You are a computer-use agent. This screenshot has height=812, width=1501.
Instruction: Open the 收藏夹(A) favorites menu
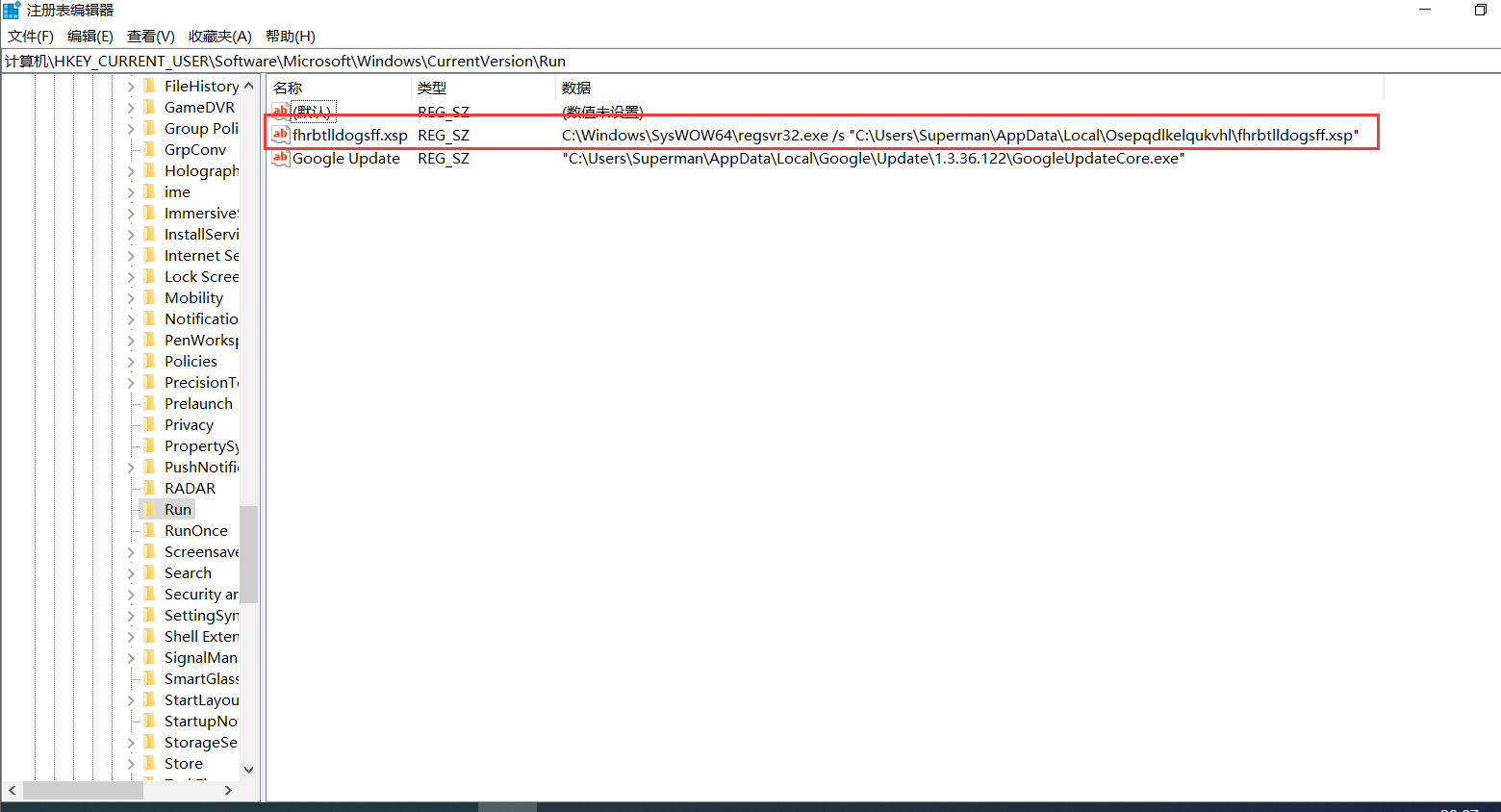(219, 37)
